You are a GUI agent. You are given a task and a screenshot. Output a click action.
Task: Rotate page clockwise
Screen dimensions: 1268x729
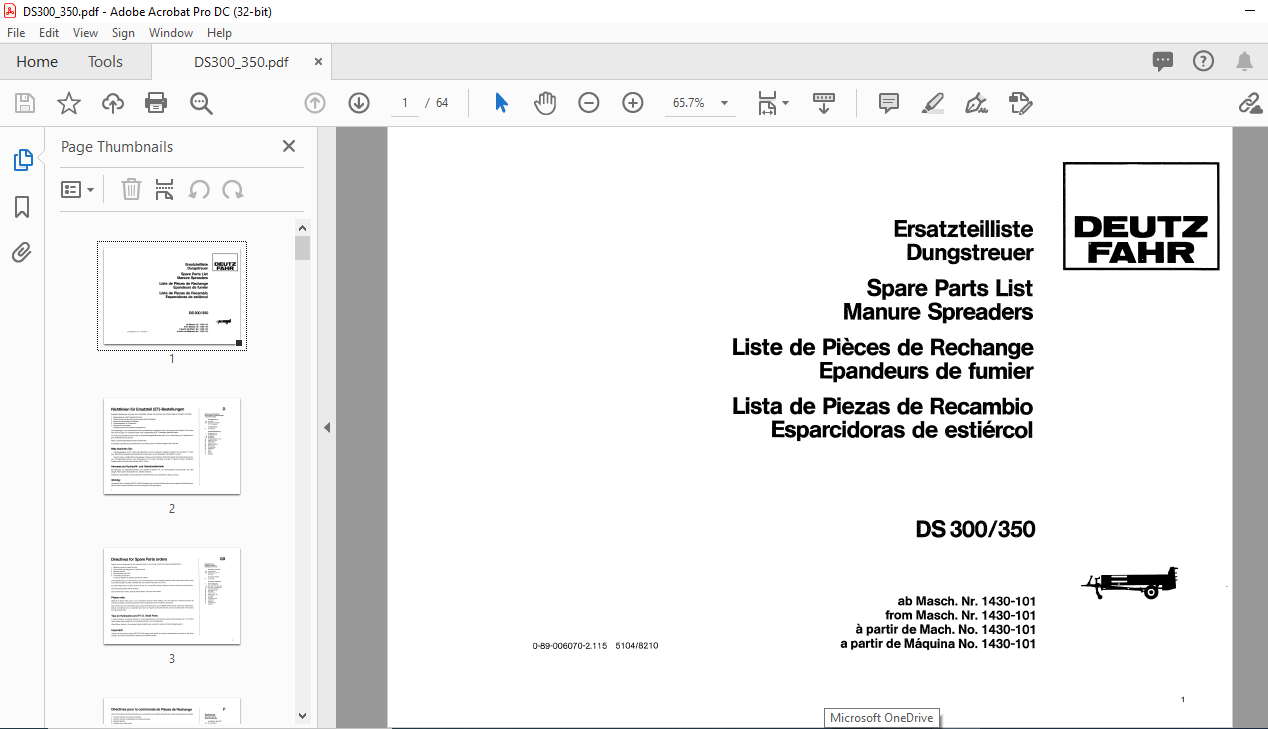233,189
